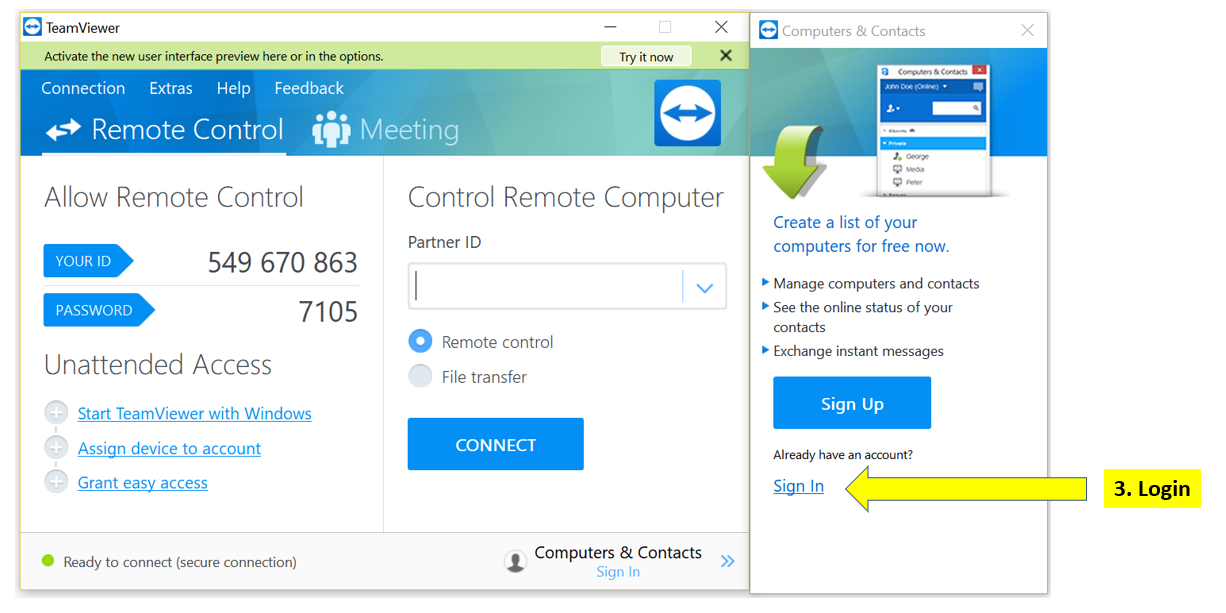Click the Try it now button

646,56
